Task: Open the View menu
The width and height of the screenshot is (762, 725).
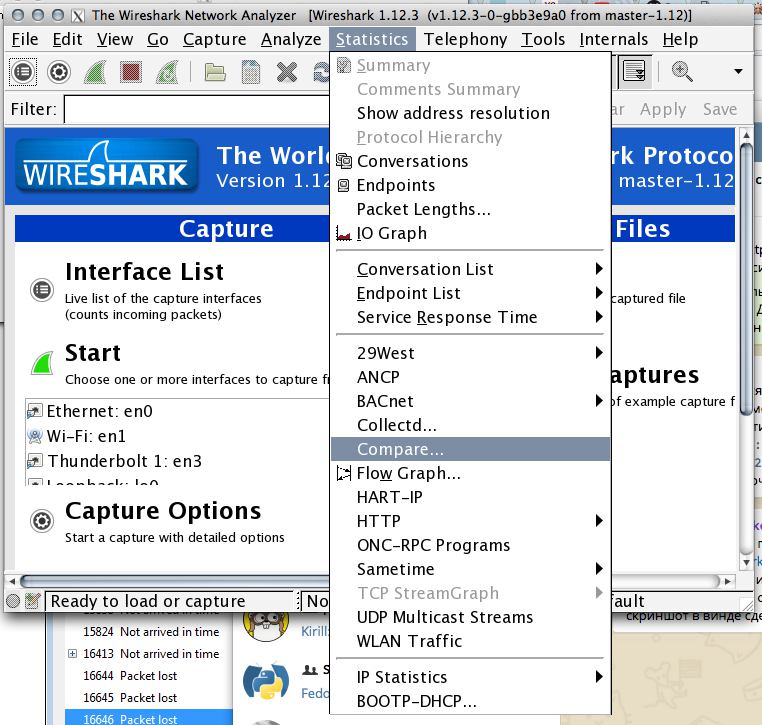Action: tap(115, 39)
